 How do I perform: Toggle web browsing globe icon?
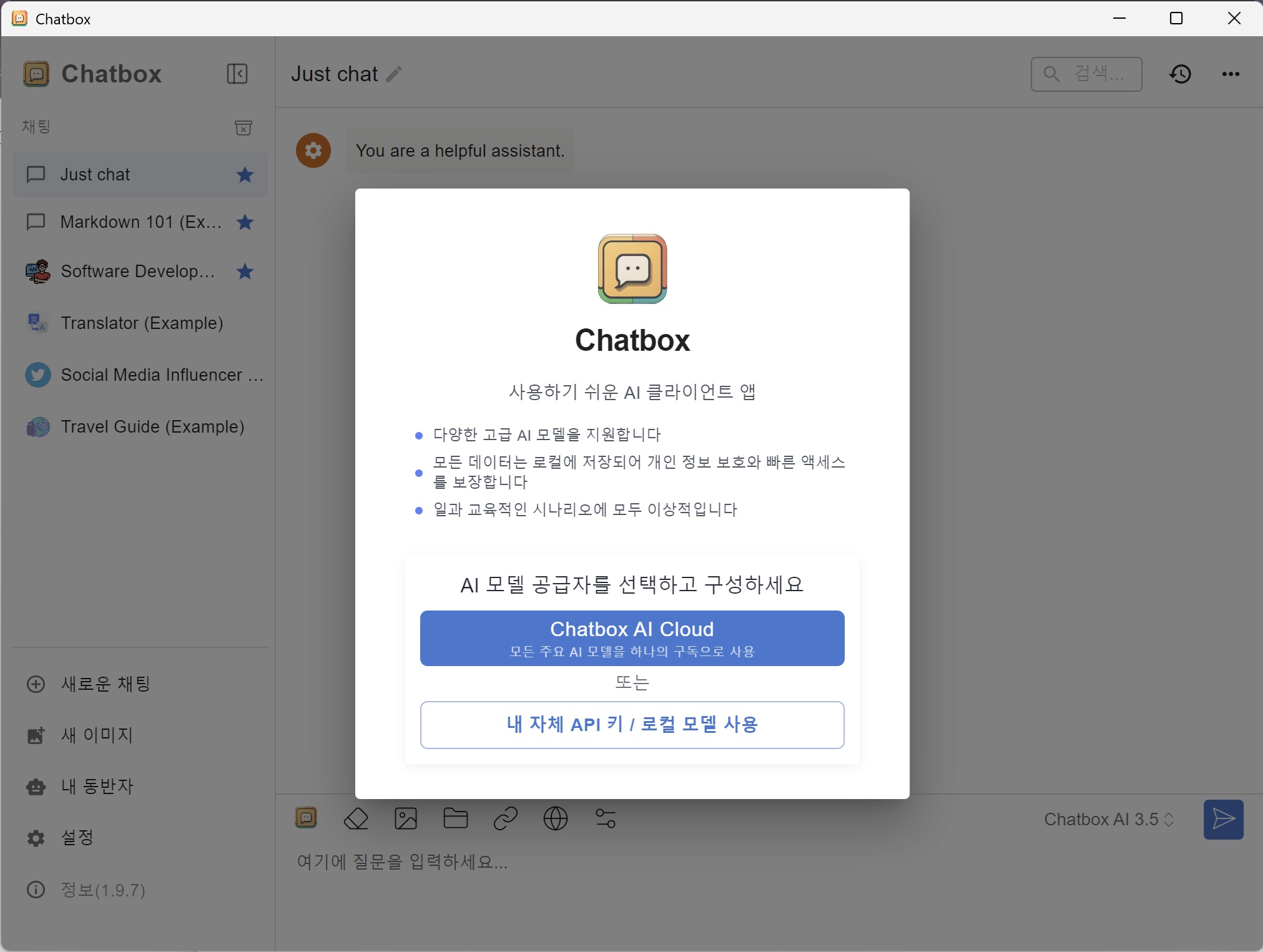pos(556,818)
